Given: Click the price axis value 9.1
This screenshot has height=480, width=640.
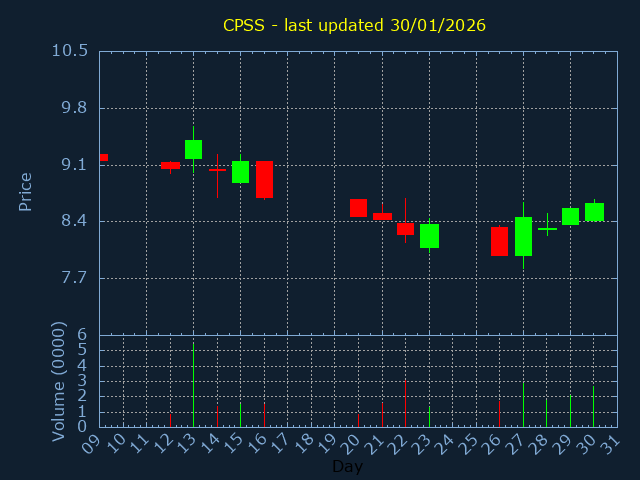Looking at the screenshot, I should (x=74, y=165).
